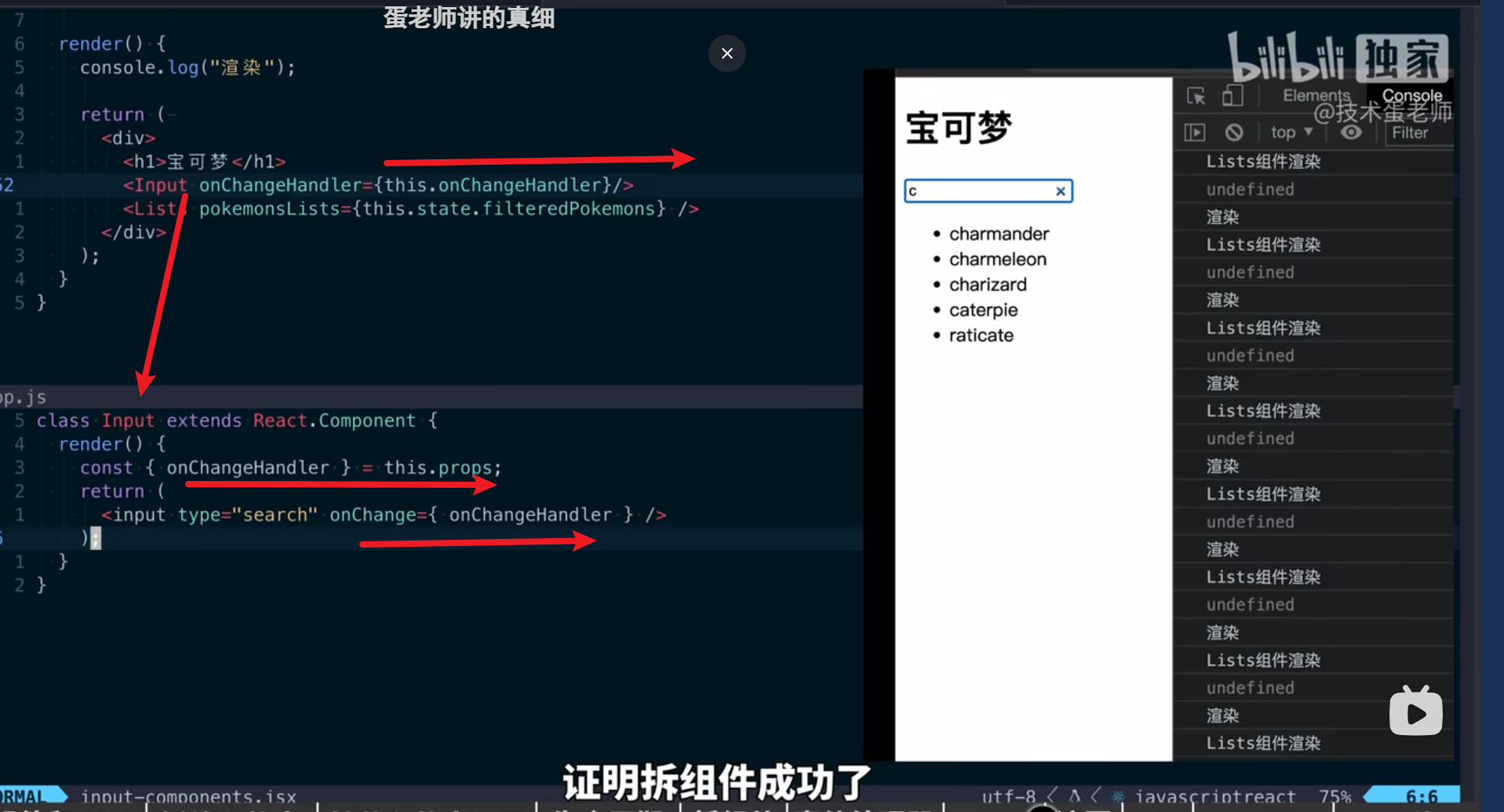Select the DevTools inspect element icon

(1196, 96)
